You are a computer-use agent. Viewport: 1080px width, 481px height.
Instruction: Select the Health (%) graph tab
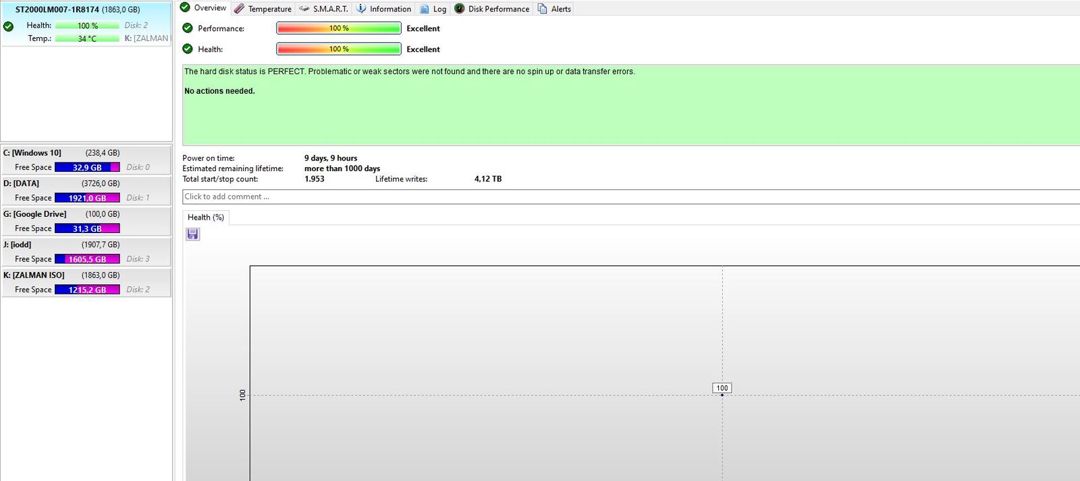pos(206,217)
